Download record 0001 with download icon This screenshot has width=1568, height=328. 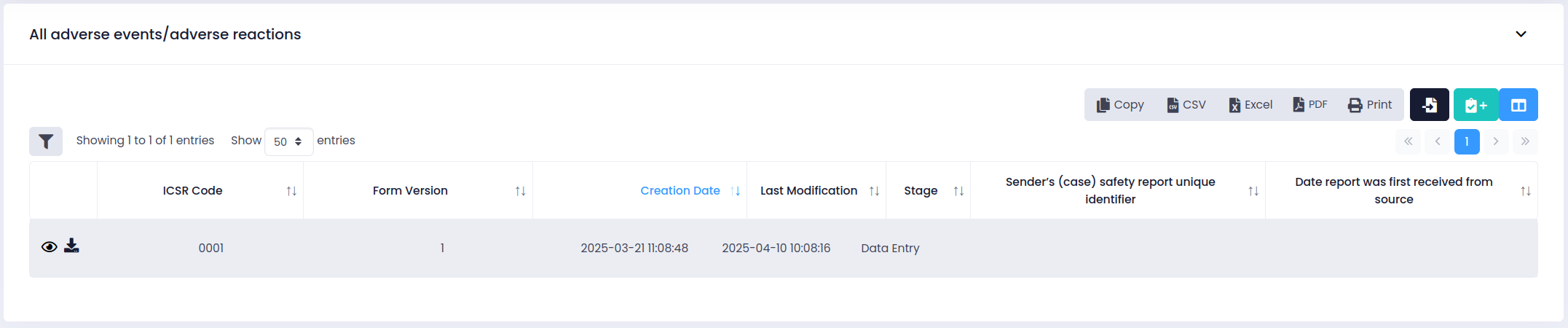click(71, 246)
